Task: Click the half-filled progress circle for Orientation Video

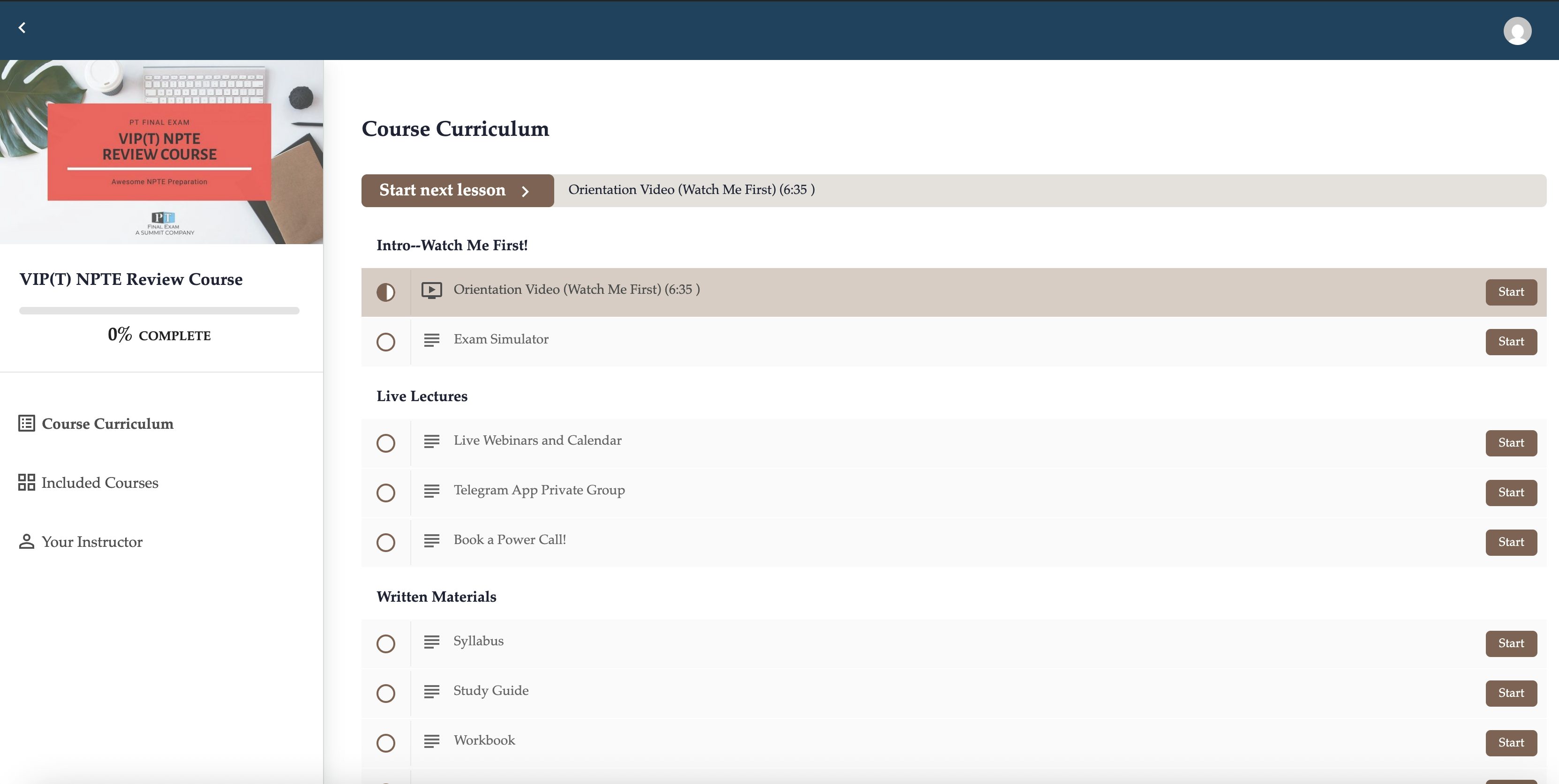Action: [386, 292]
